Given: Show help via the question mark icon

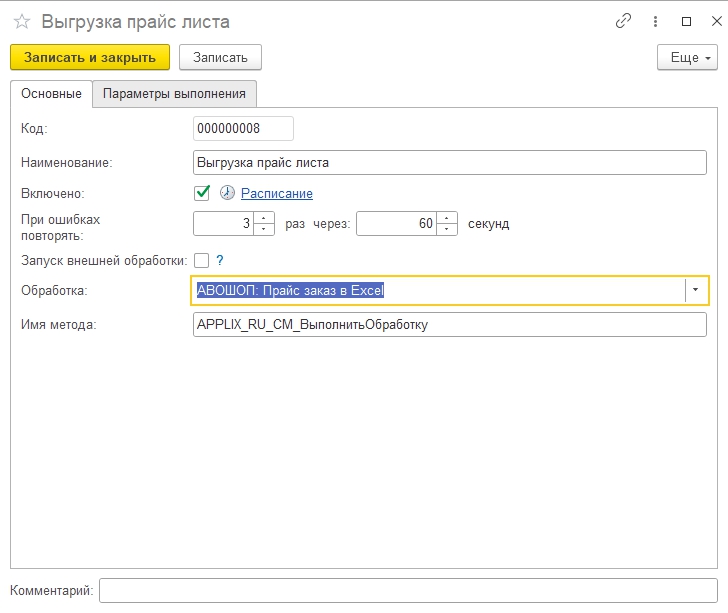Looking at the screenshot, I should pyautogui.click(x=220, y=260).
